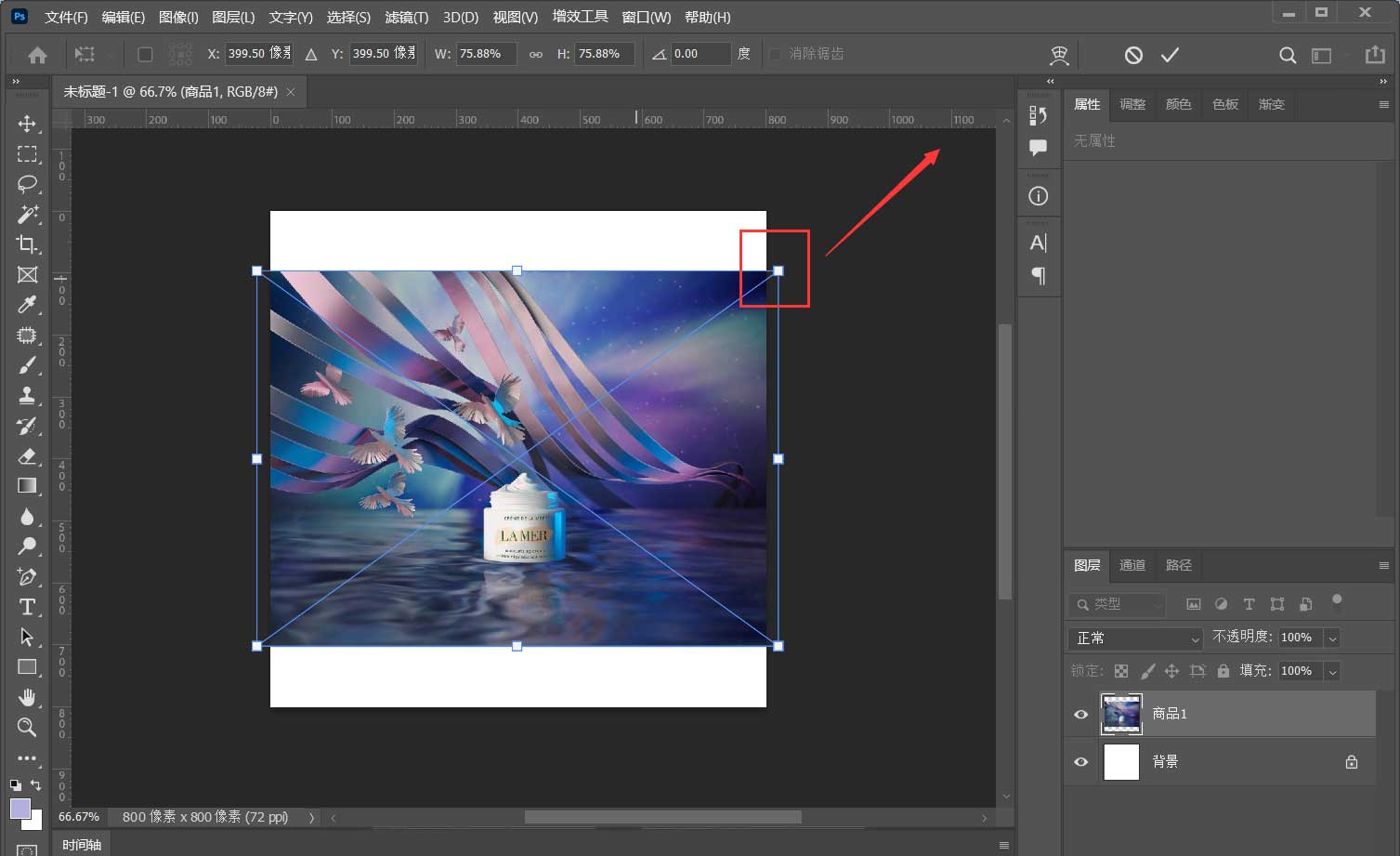Image resolution: width=1400 pixels, height=856 pixels.
Task: Click the 时间轴 panel label
Action: (x=82, y=844)
